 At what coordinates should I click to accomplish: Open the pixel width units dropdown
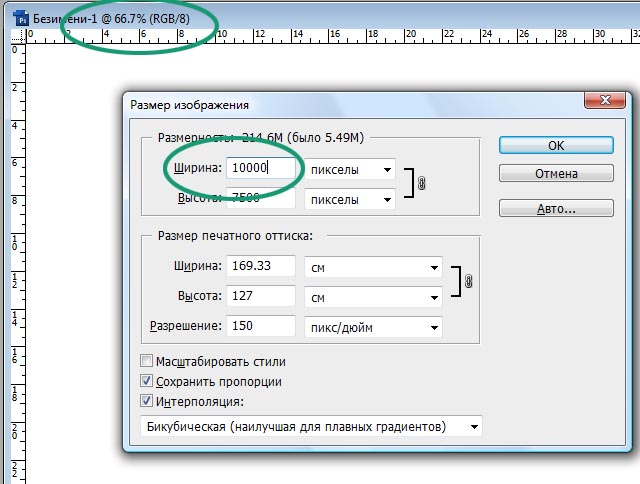pos(350,169)
